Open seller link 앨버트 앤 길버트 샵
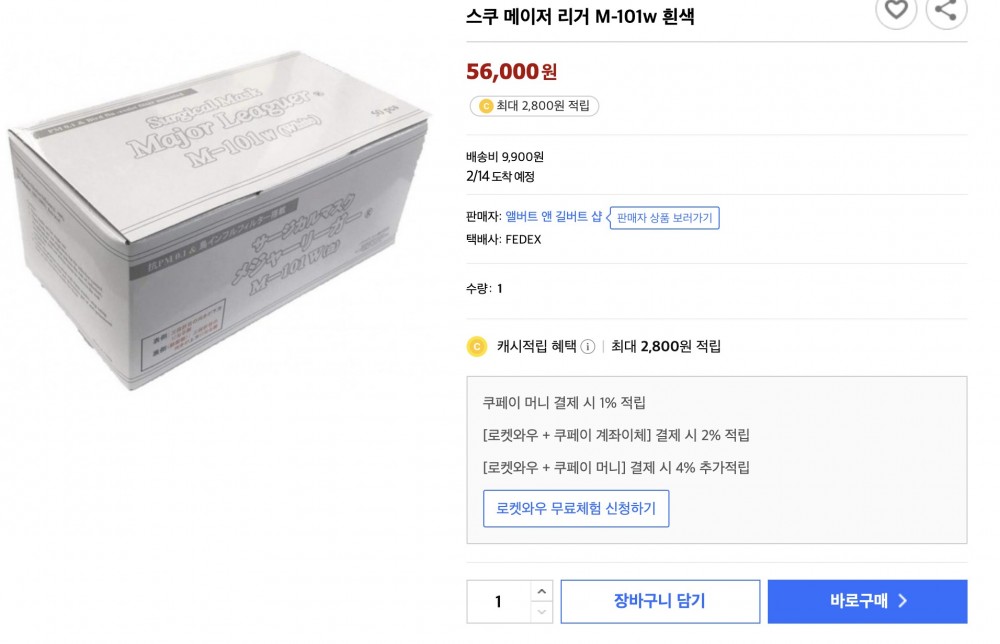The width and height of the screenshot is (1000, 644). pyautogui.click(x=554, y=216)
